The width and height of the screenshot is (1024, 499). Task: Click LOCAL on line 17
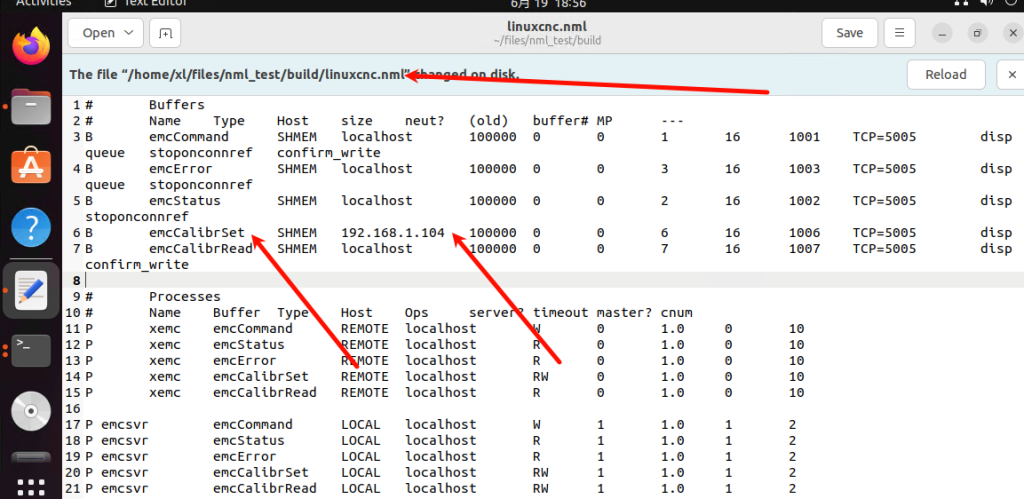tap(360, 425)
